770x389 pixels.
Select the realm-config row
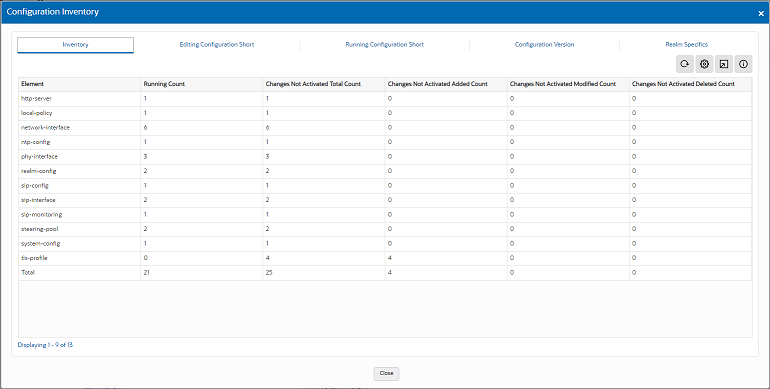coord(385,171)
